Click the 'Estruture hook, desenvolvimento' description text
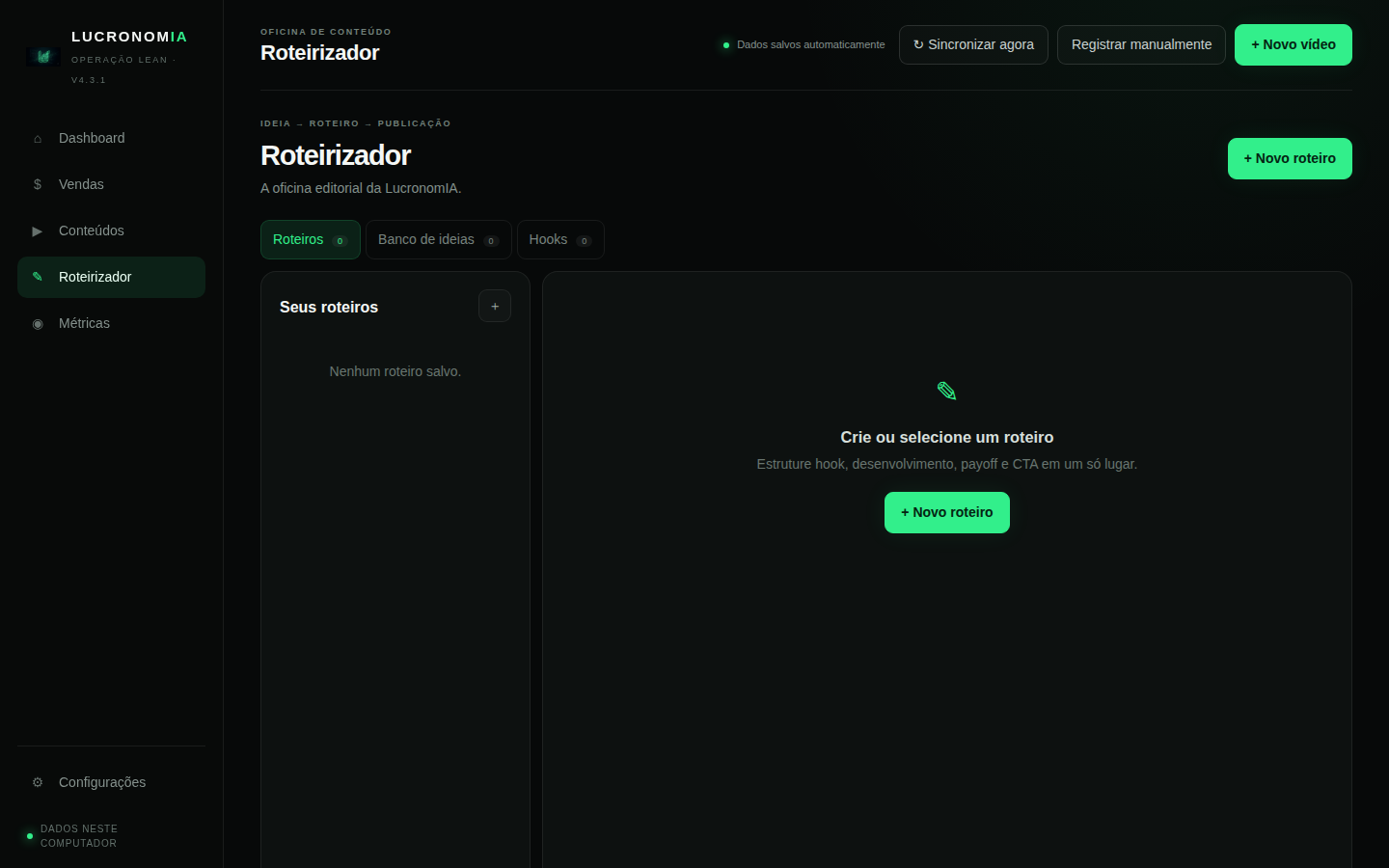1389x868 pixels. pos(947,464)
